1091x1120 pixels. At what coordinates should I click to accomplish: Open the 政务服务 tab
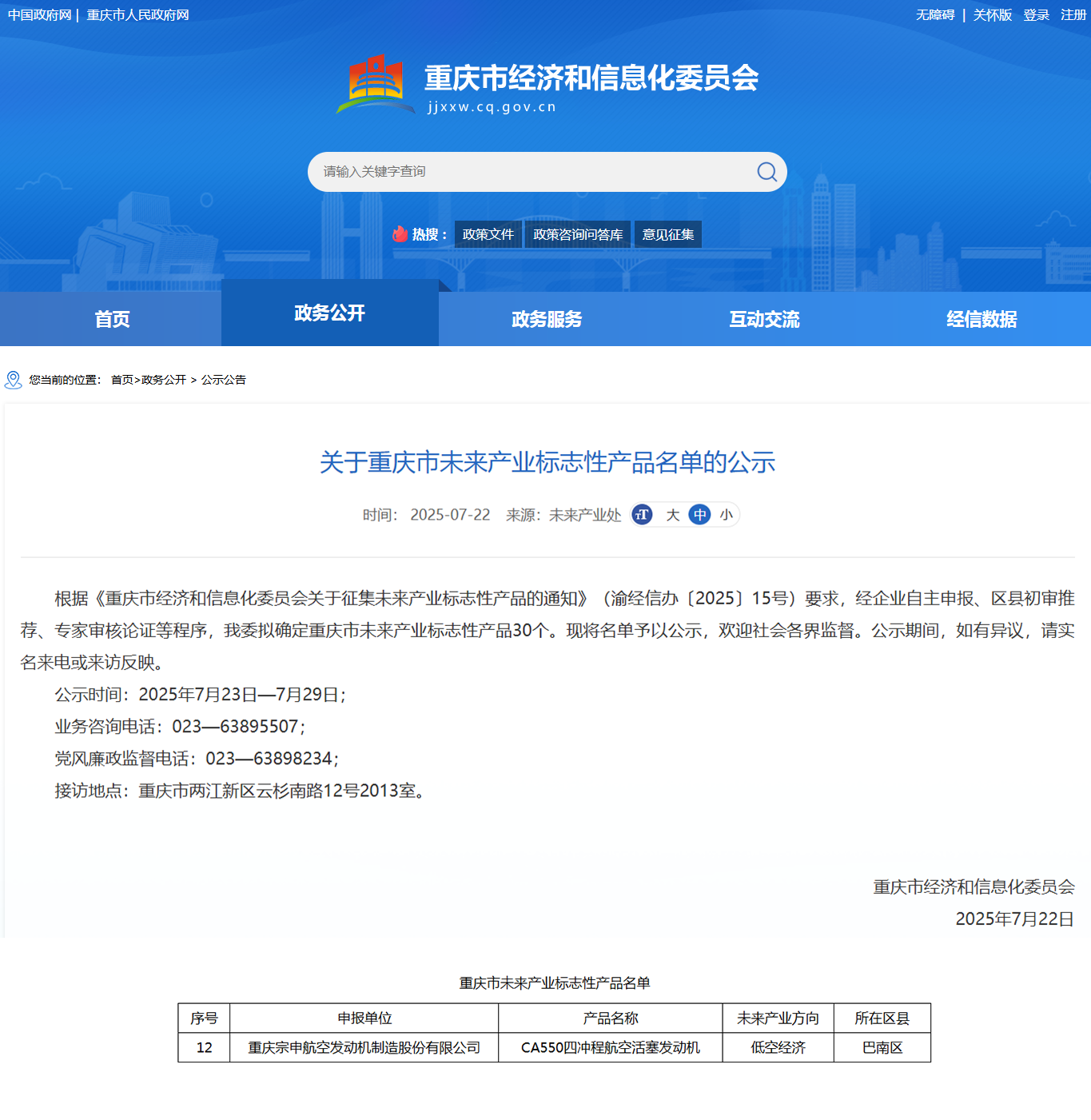click(546, 319)
